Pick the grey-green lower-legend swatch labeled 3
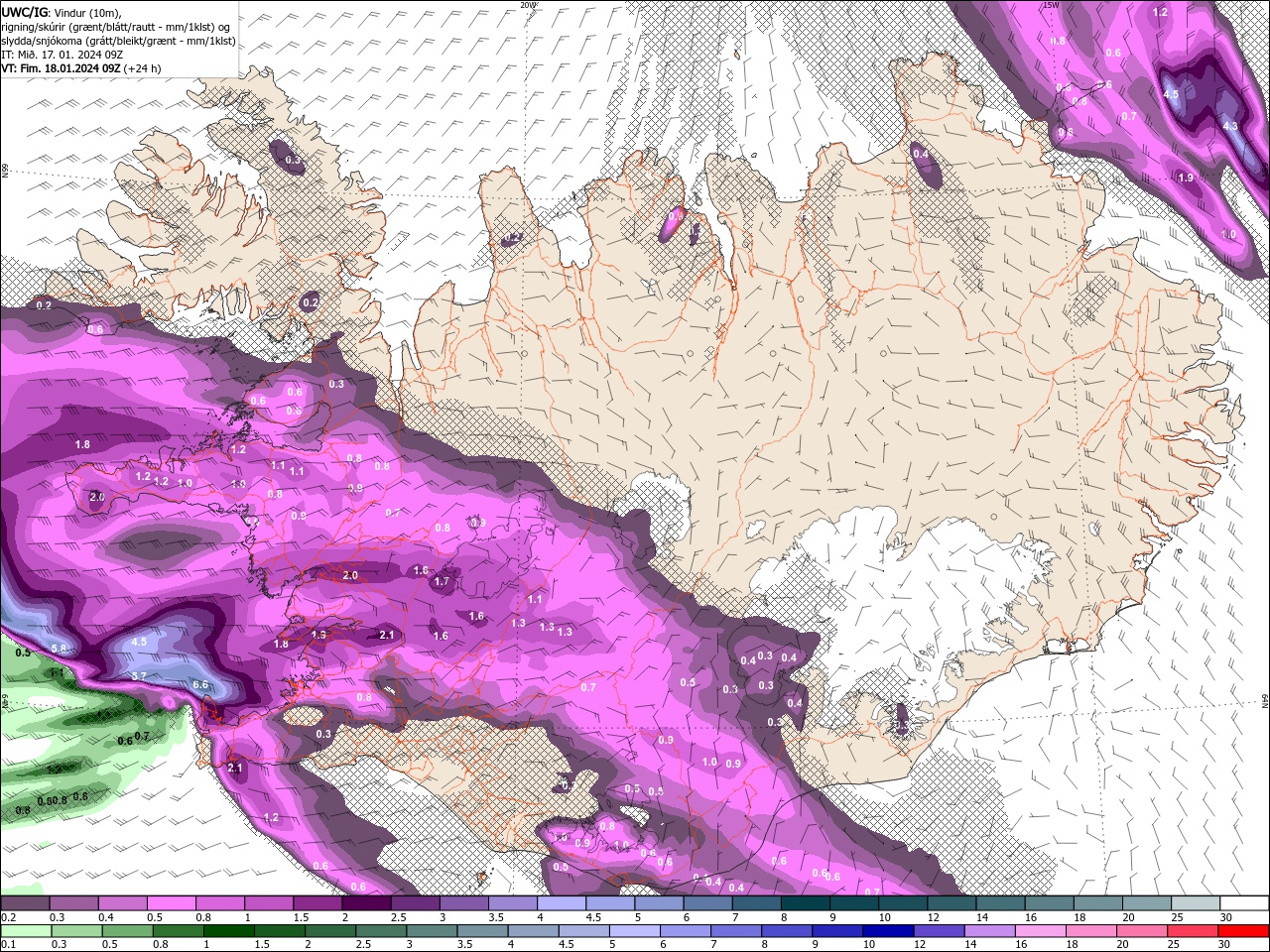1270x952 pixels. click(x=432, y=931)
